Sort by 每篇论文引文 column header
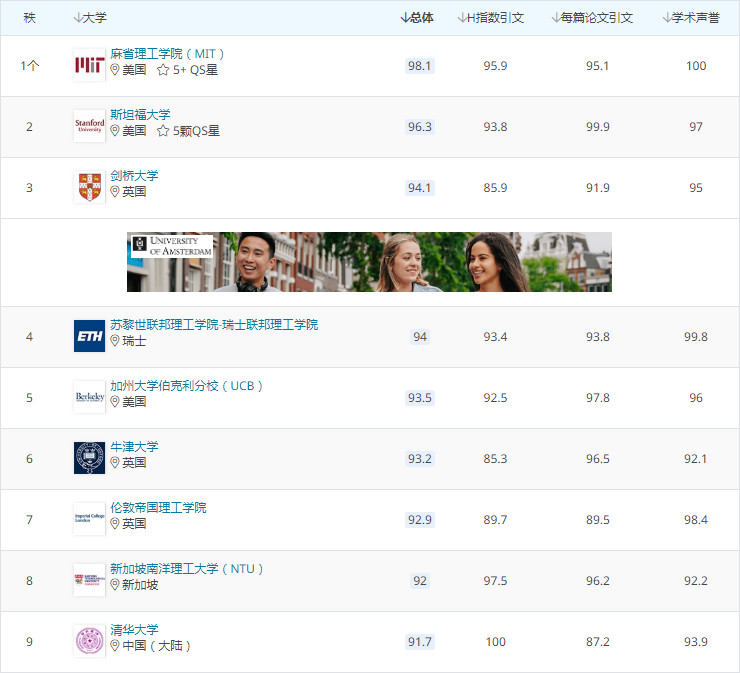The width and height of the screenshot is (740, 673). pos(592,18)
